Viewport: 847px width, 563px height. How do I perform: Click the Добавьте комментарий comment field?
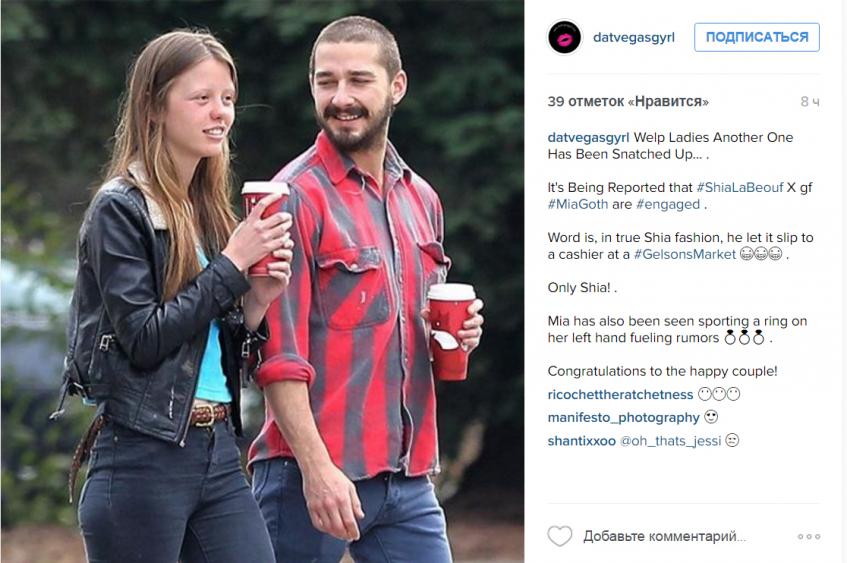click(664, 537)
